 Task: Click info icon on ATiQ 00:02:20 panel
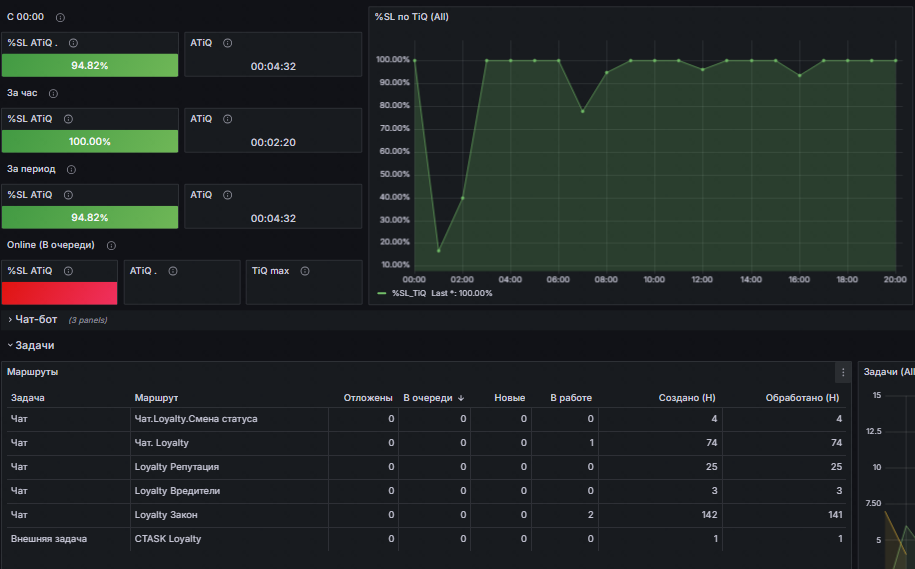pyautogui.click(x=228, y=119)
